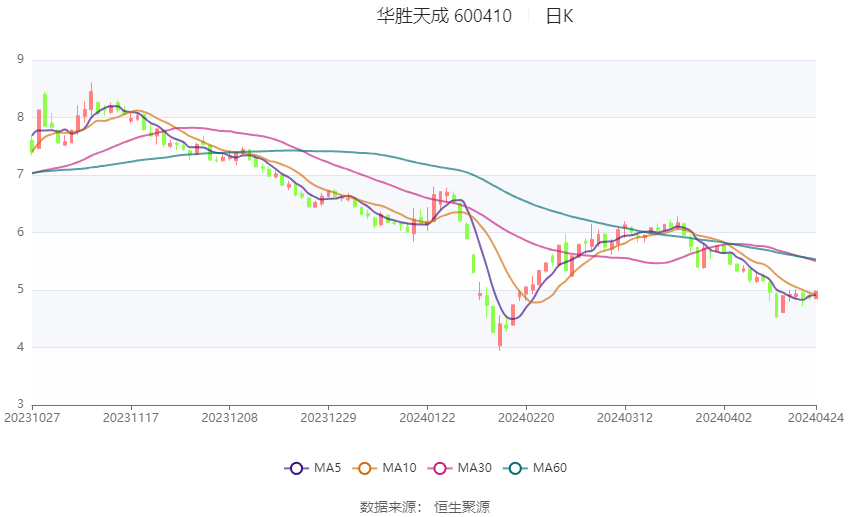Screen dimensions: 850x517
Task: Hide the MA60 line via its label
Action: point(550,468)
